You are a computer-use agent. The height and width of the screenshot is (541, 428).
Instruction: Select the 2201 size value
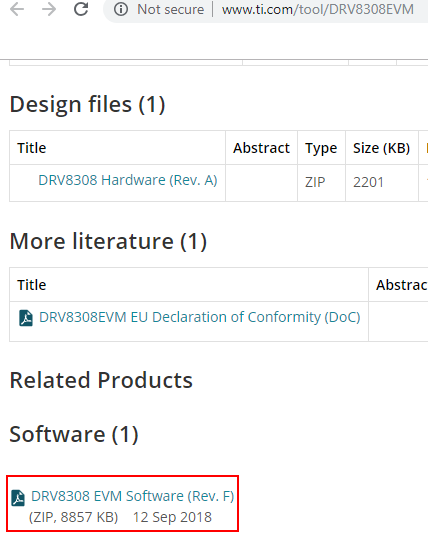click(x=368, y=182)
